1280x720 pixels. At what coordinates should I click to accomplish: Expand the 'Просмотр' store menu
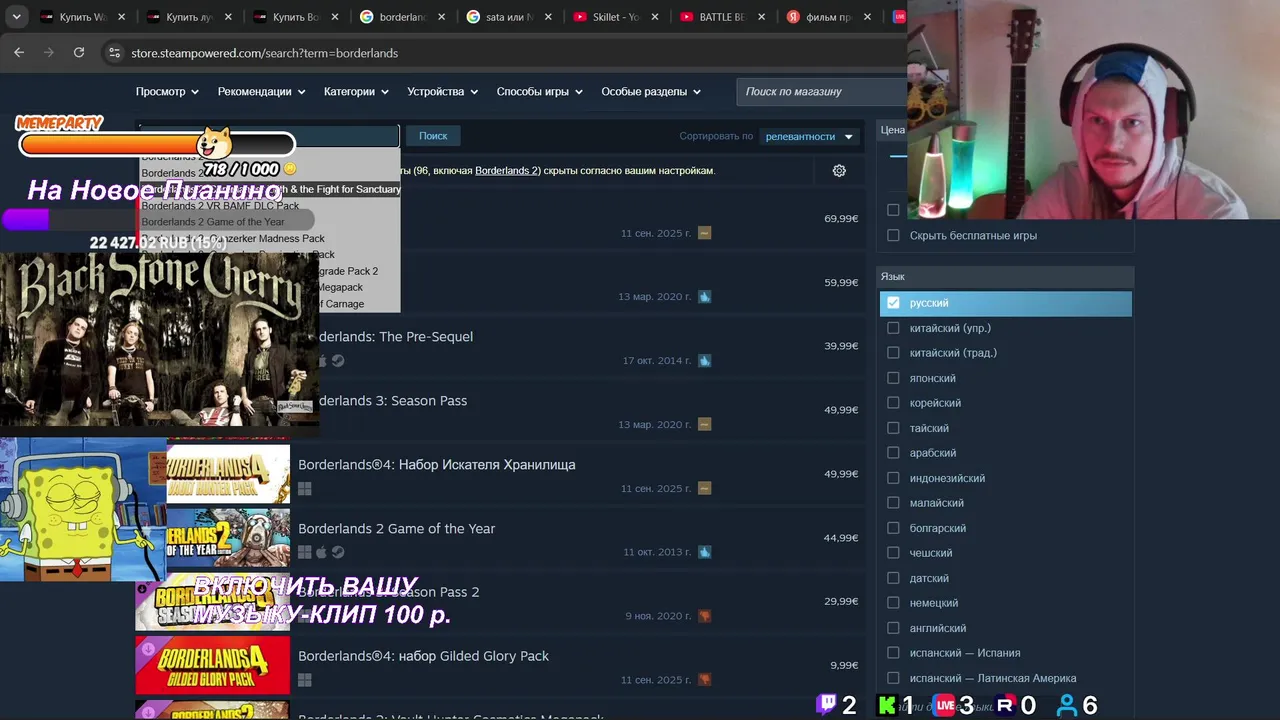coord(167,91)
